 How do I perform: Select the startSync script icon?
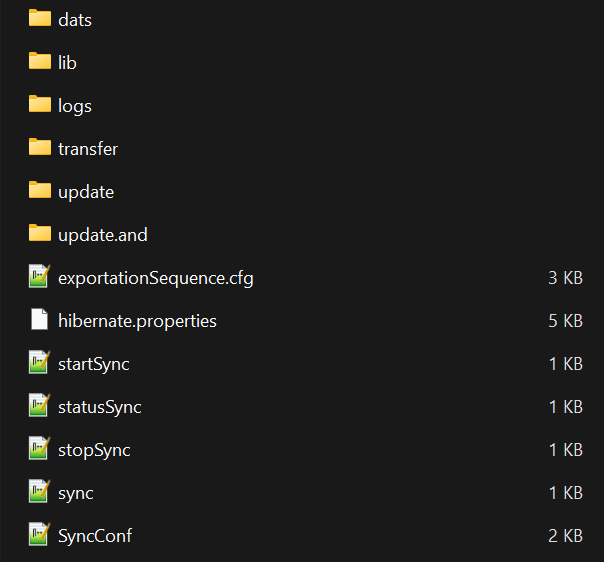(x=40, y=364)
